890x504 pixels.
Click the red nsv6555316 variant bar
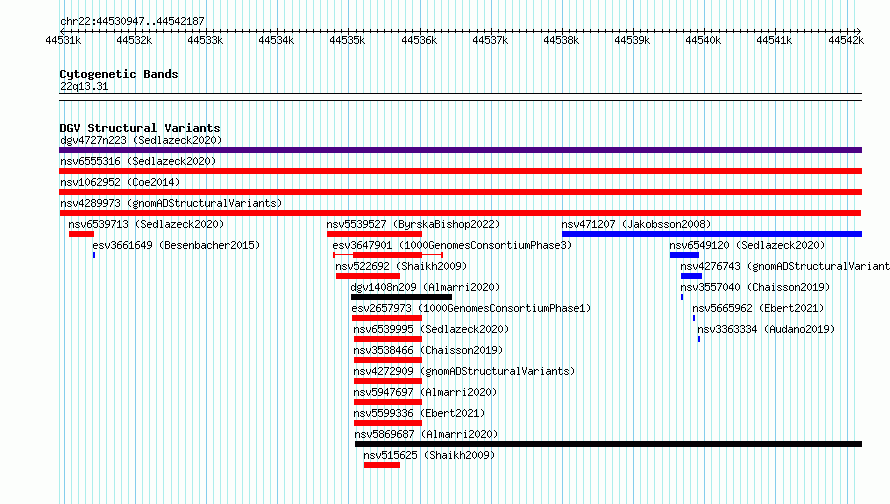(x=460, y=171)
